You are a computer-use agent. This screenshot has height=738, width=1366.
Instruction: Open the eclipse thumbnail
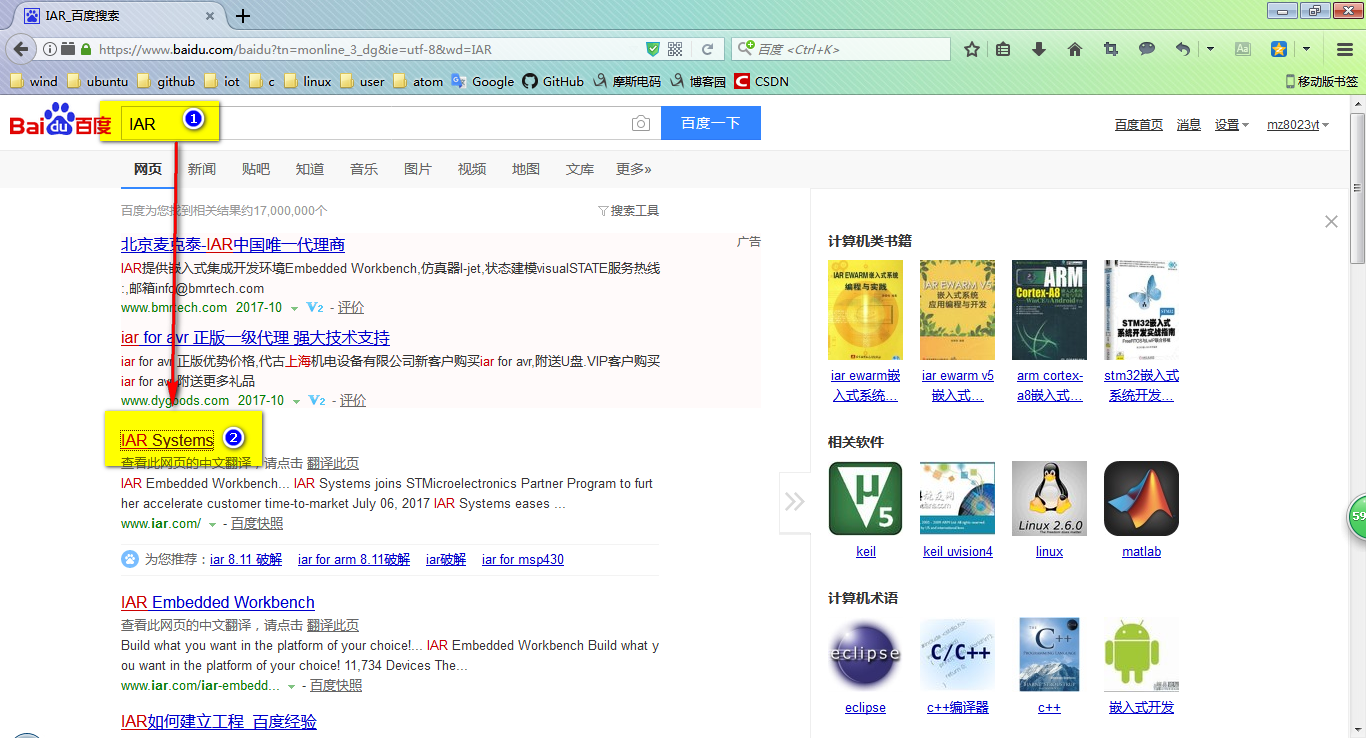(x=865, y=654)
